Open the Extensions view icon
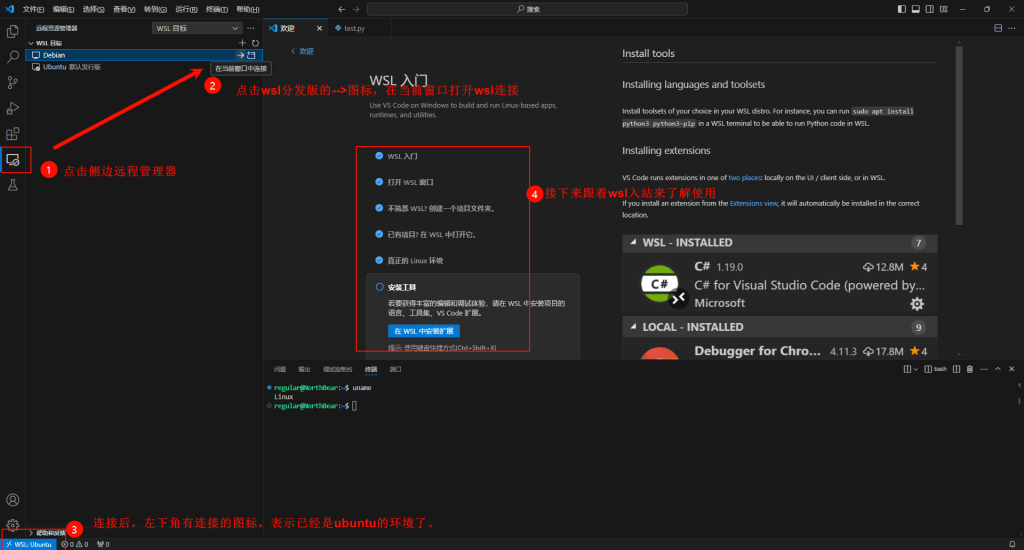 (13, 133)
